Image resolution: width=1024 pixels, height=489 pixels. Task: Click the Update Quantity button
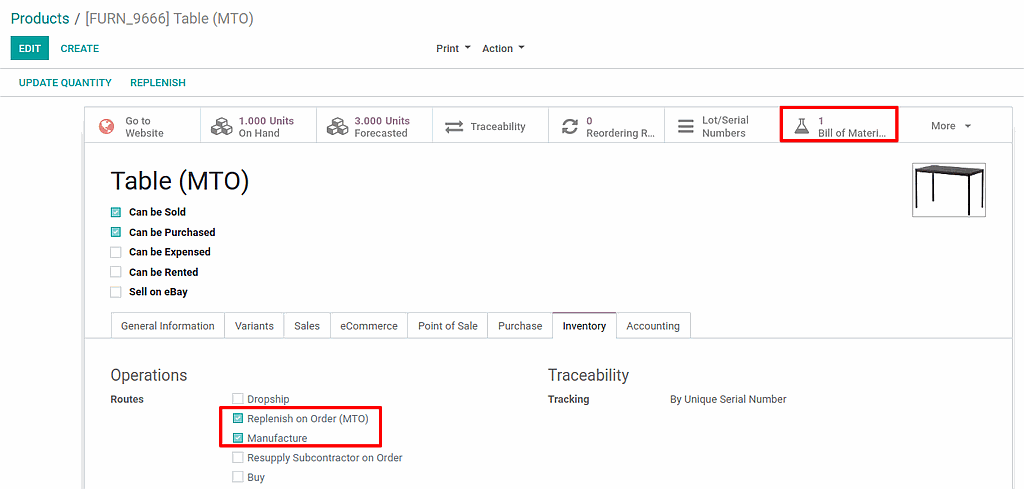[x=65, y=83]
